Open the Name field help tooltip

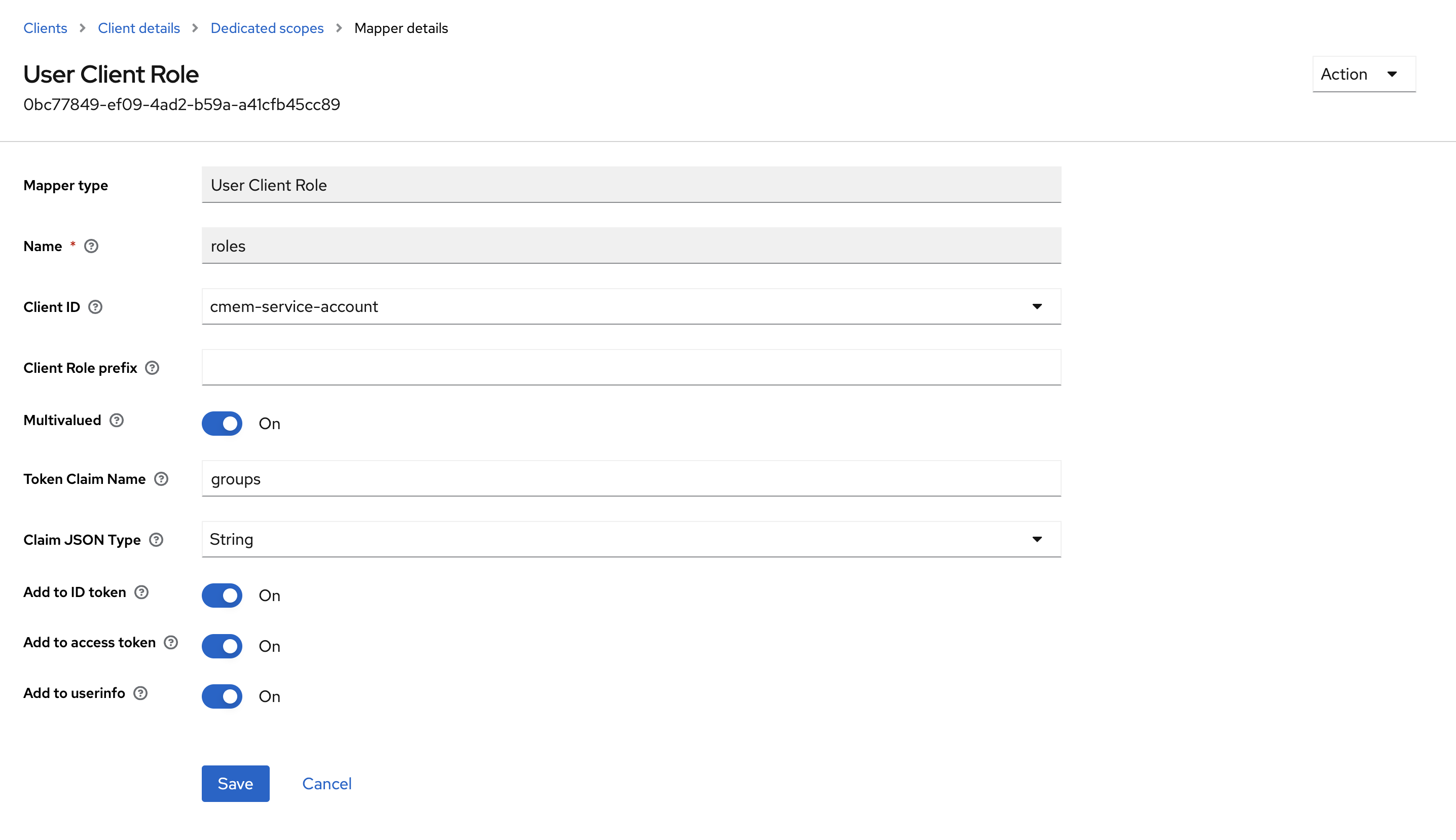pos(91,246)
